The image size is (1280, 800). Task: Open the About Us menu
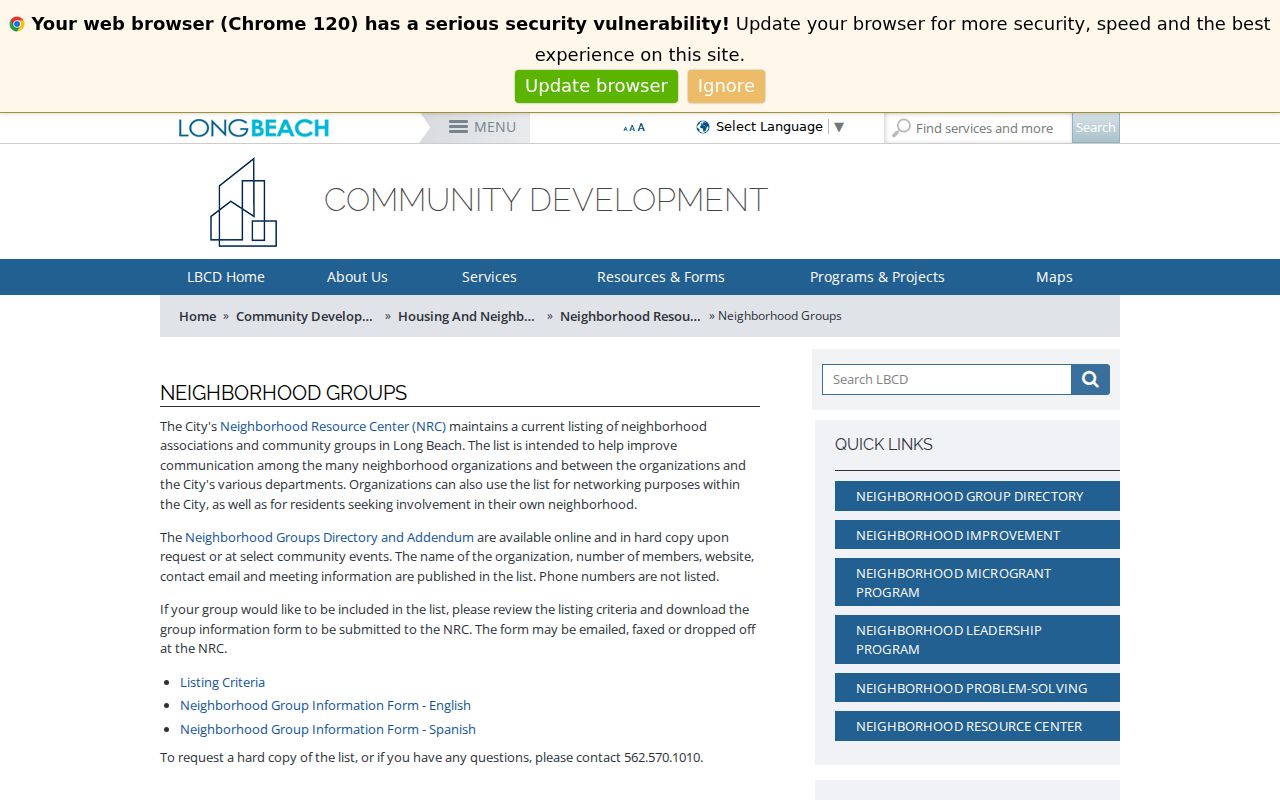(x=357, y=277)
